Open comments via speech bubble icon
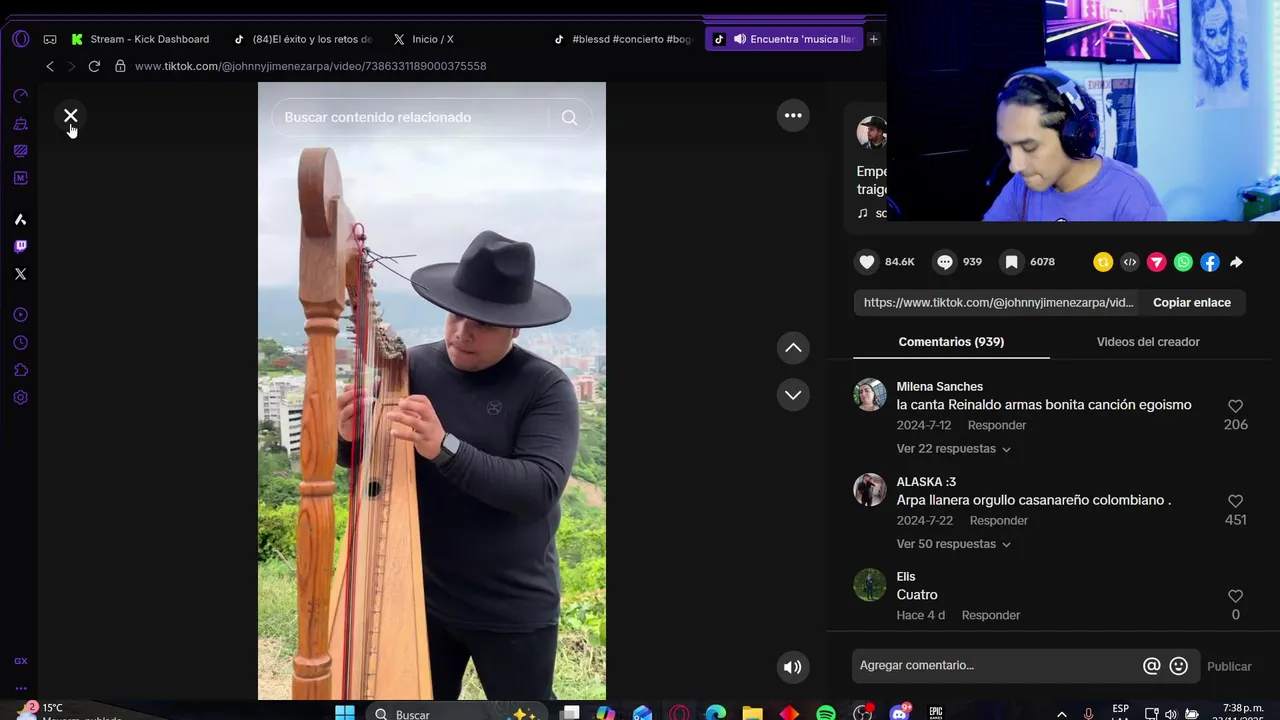This screenshot has height=720, width=1280. 945,262
